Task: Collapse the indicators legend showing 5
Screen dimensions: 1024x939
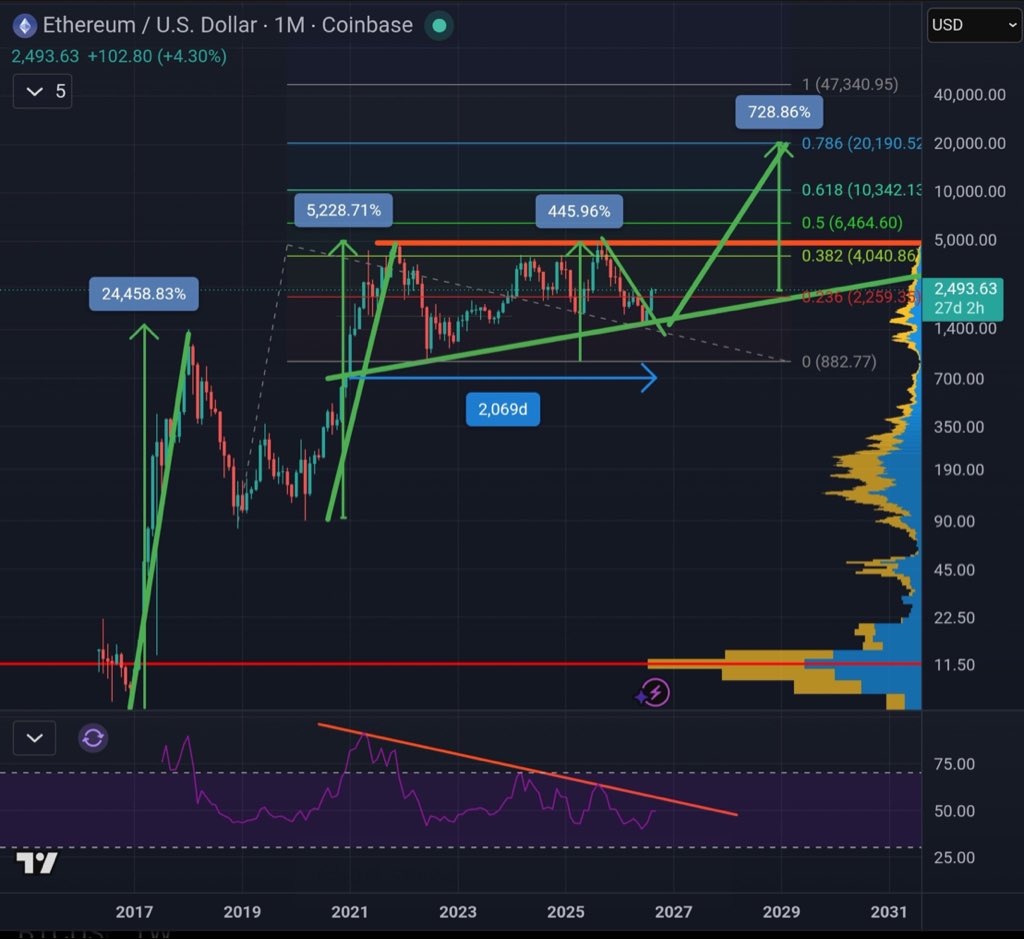Action: [42, 91]
